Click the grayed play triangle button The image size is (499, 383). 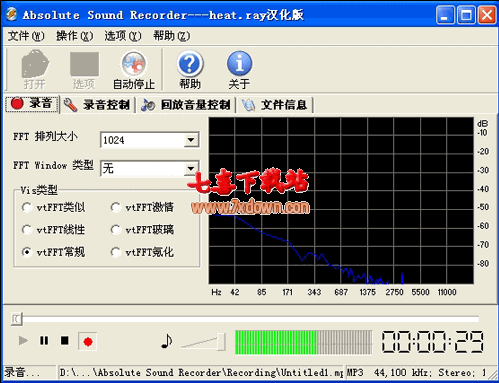click(23, 341)
